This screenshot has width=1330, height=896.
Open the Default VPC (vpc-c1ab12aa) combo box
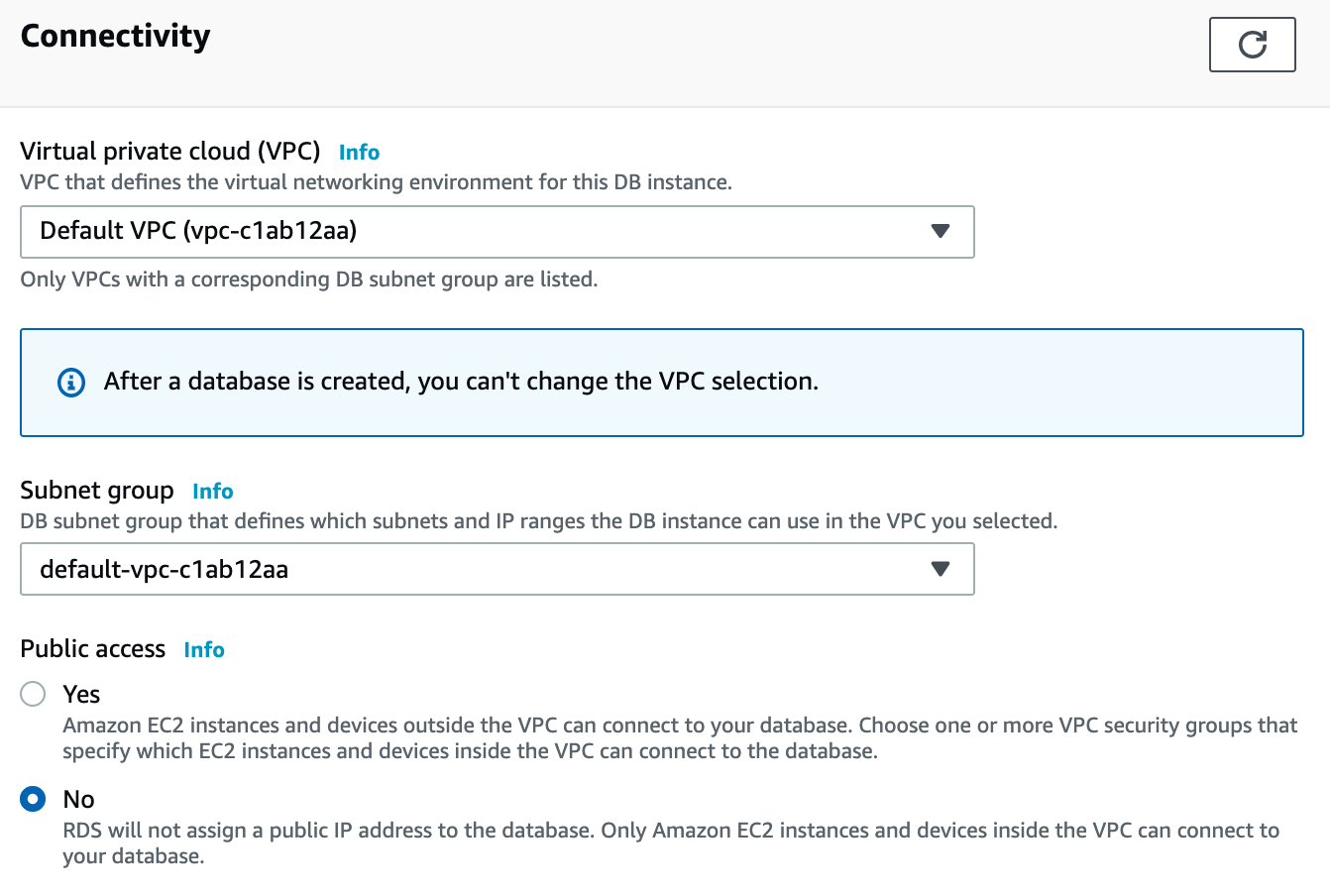click(x=496, y=231)
